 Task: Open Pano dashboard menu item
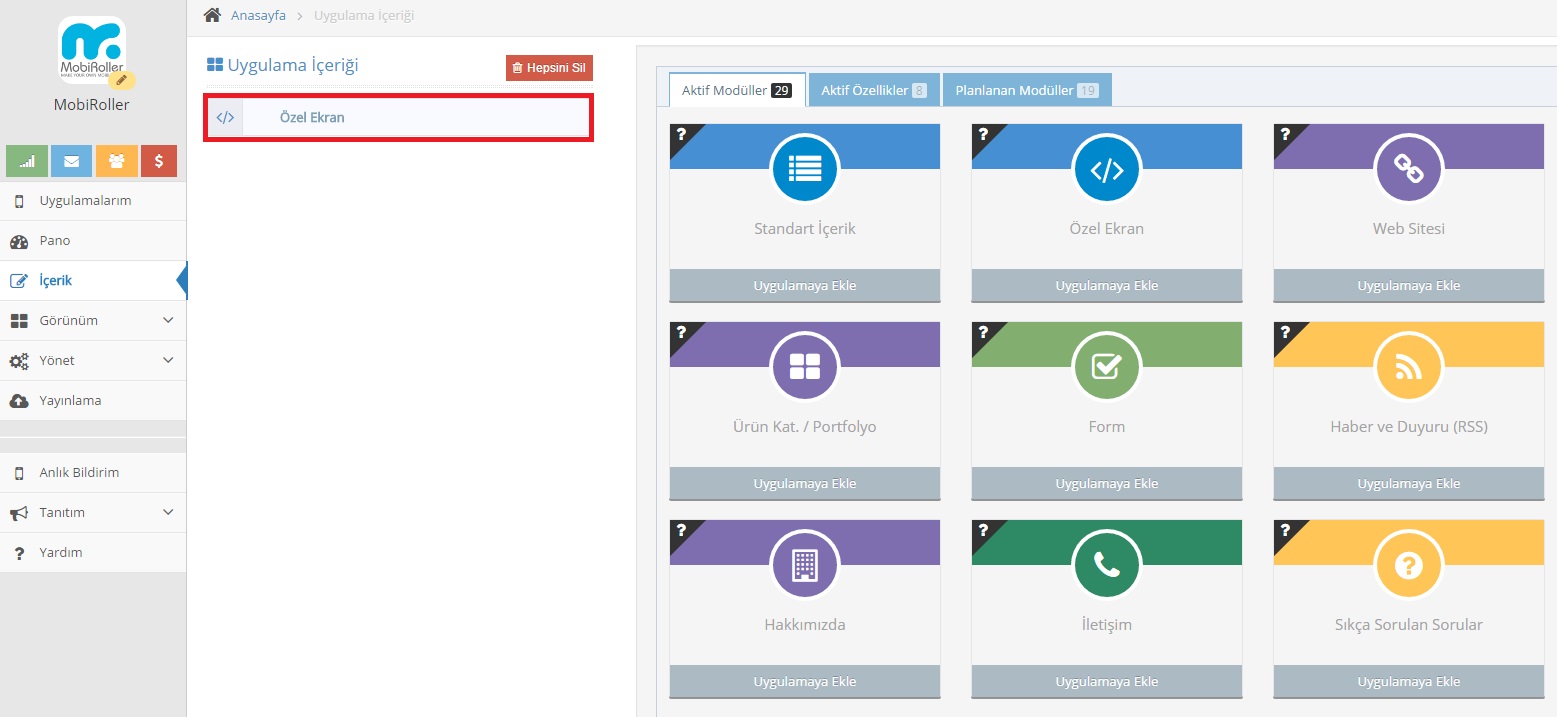pyautogui.click(x=93, y=241)
